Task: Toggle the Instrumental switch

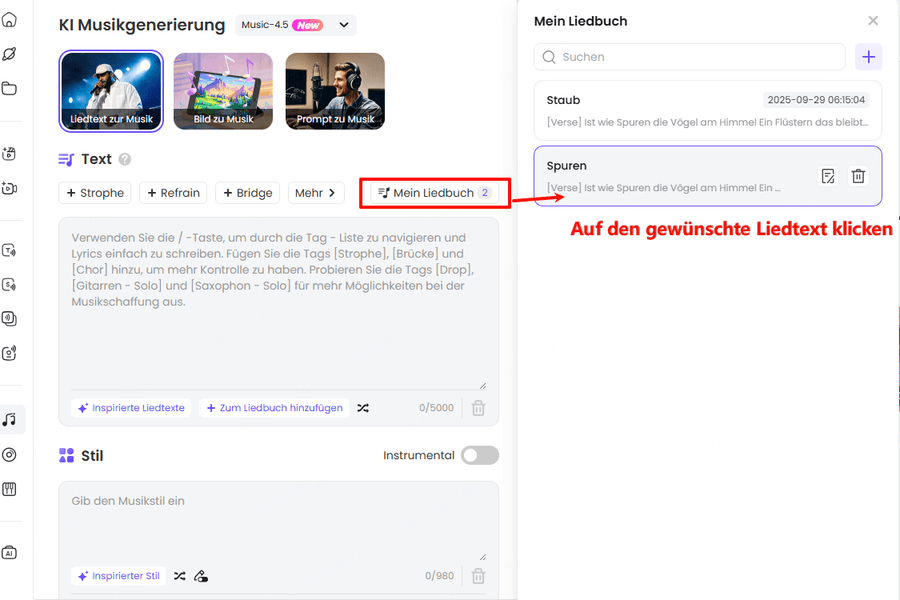Action: point(480,455)
